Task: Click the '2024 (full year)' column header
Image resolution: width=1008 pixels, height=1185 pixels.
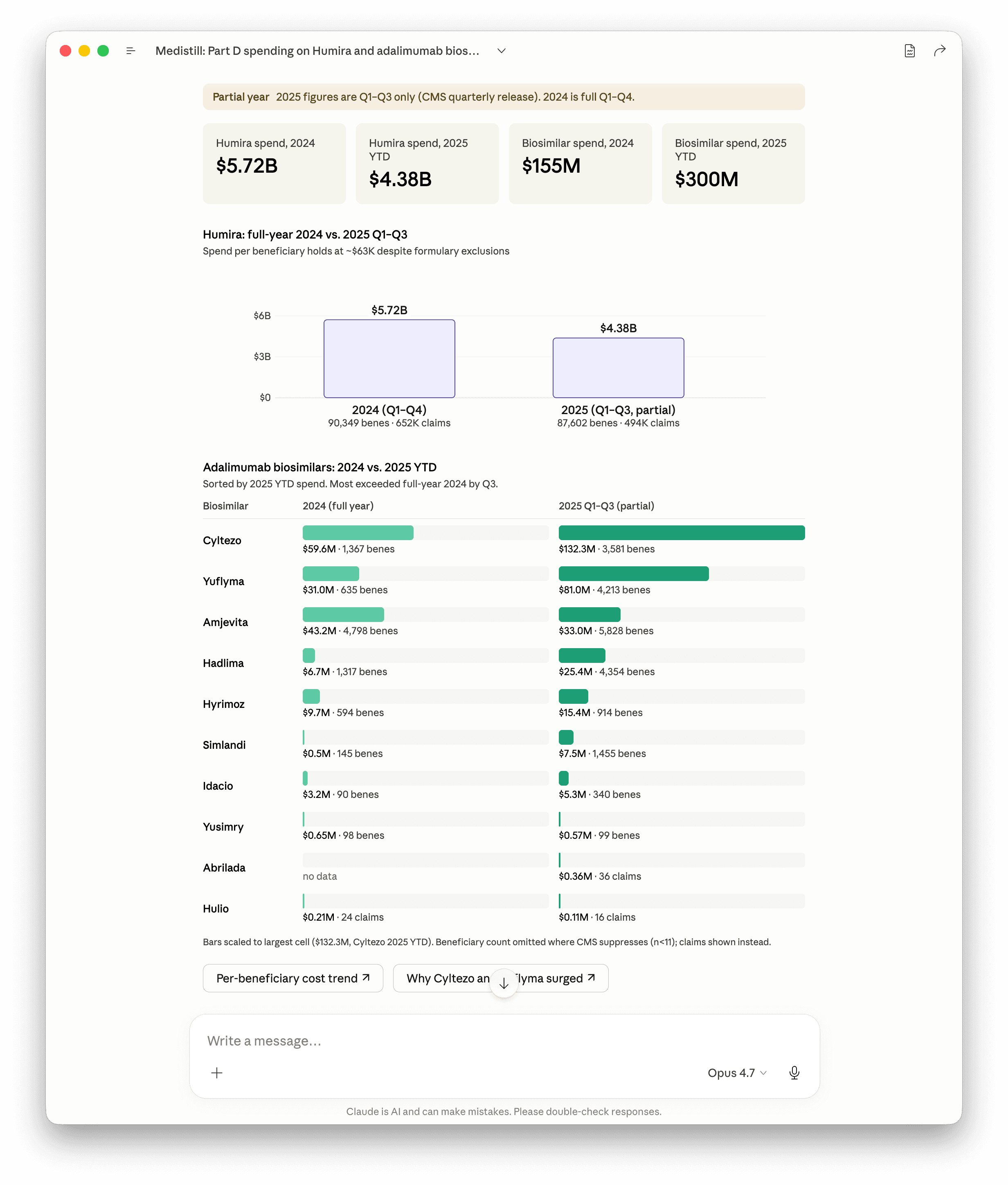Action: pos(338,506)
